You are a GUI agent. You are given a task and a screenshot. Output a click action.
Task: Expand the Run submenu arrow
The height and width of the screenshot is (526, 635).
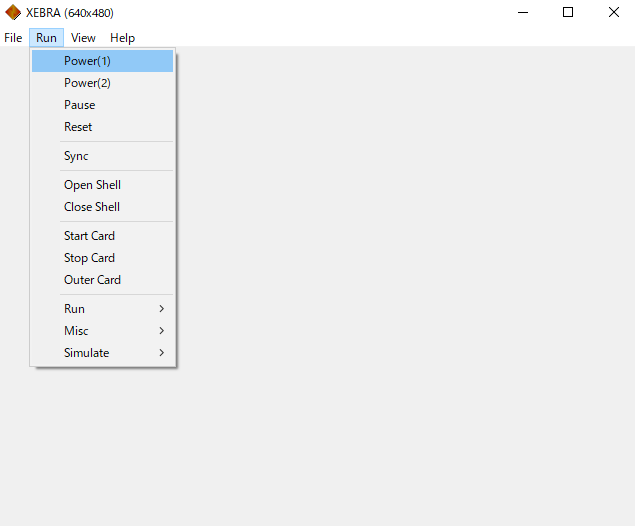coord(161,309)
